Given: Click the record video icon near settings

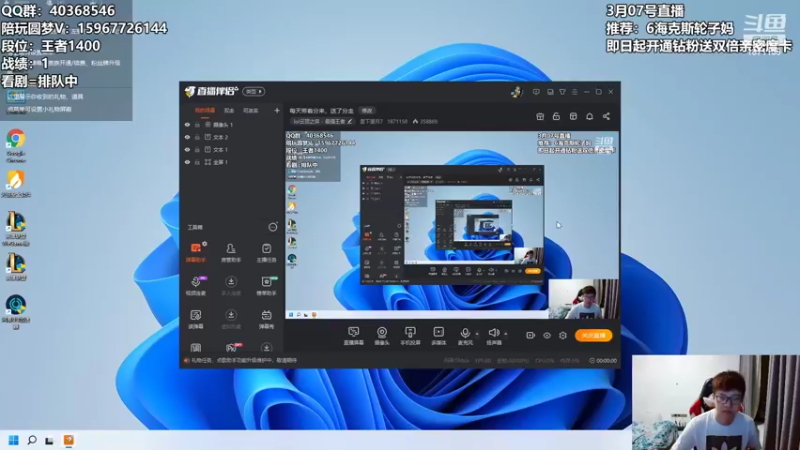Looking at the screenshot, I should (x=530, y=335).
